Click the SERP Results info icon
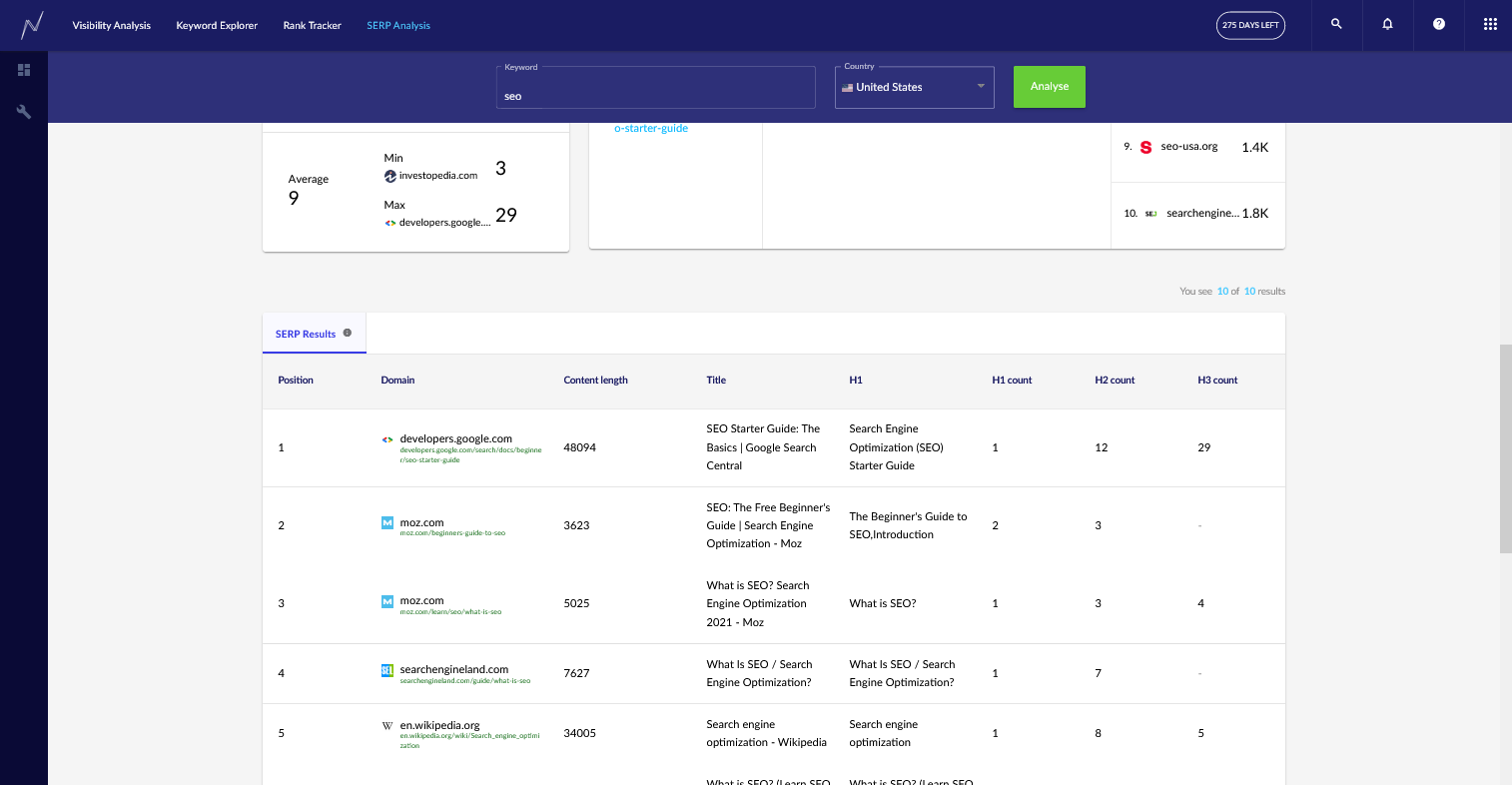This screenshot has height=785, width=1512. [348, 333]
